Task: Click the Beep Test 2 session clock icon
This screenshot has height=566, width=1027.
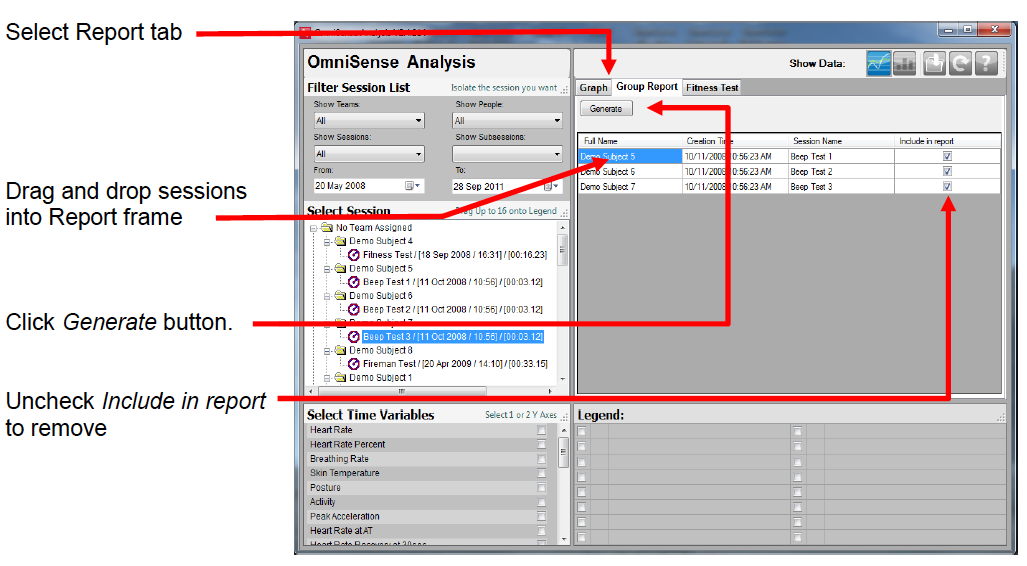Action: click(354, 309)
